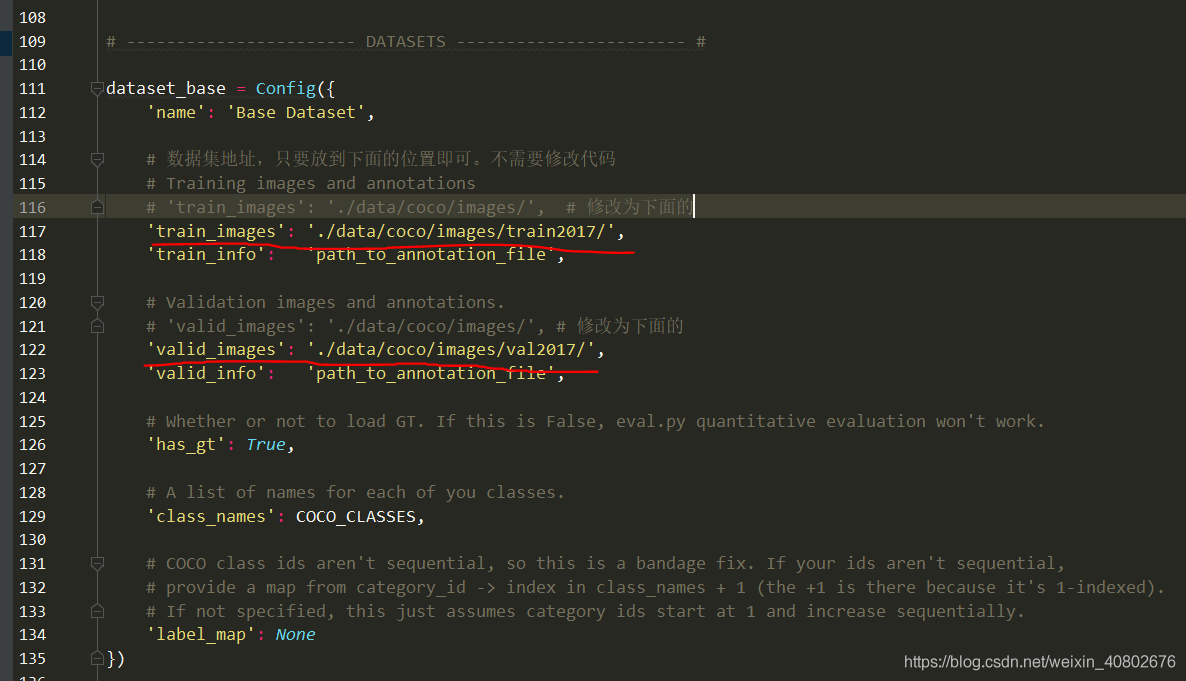Collapse the dataset_base Config fold on line 111
The image size is (1186, 681).
[97, 89]
